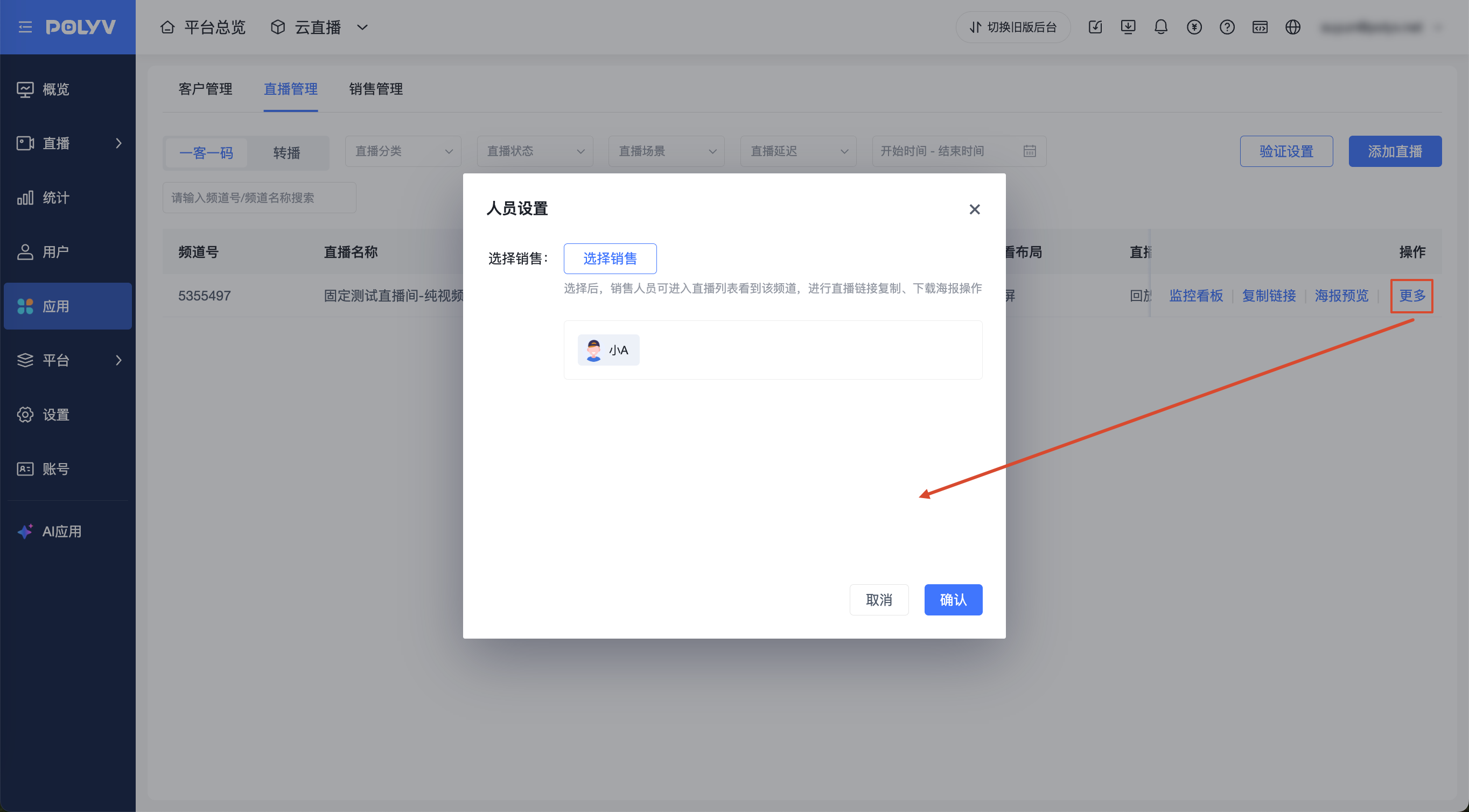Click channel number 5355497 cell
Image resolution: width=1469 pixels, height=812 pixels.
coord(204,296)
